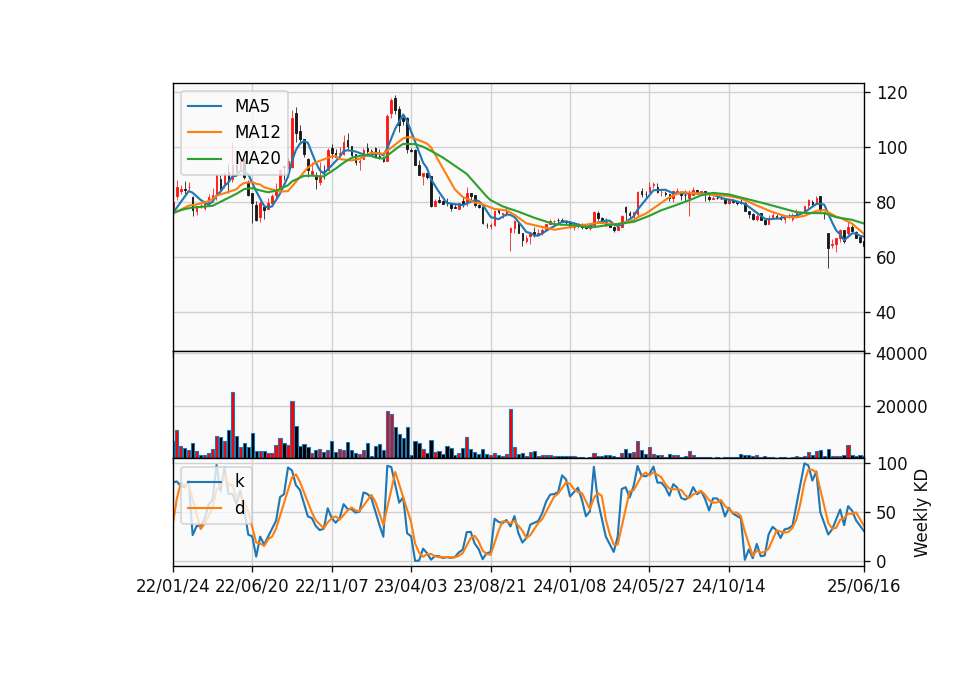Click the 24/01/08 date tick label
Image resolution: width=960 pixels, height=690 pixels.
point(569,587)
